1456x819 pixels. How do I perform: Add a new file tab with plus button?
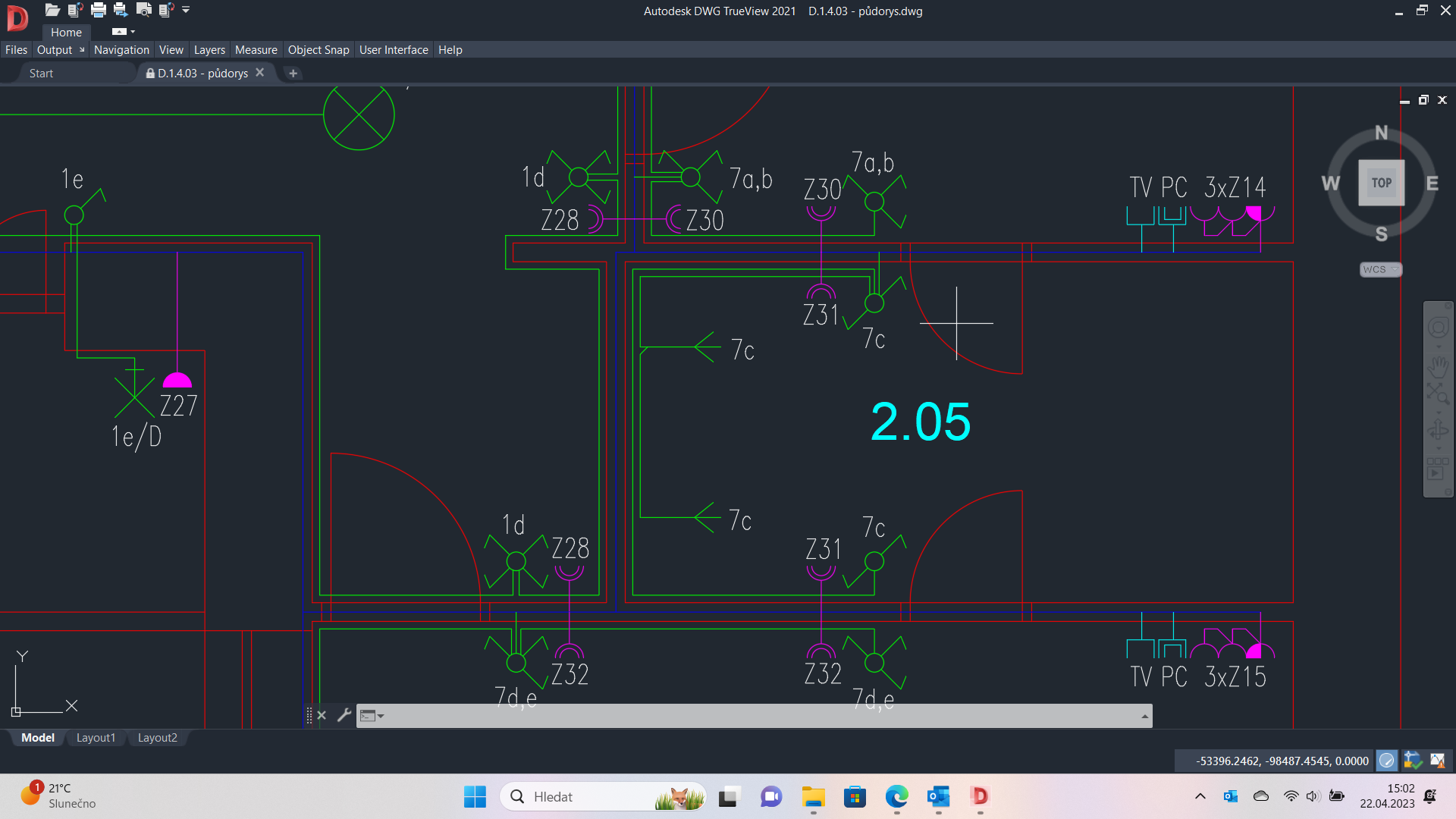click(293, 73)
